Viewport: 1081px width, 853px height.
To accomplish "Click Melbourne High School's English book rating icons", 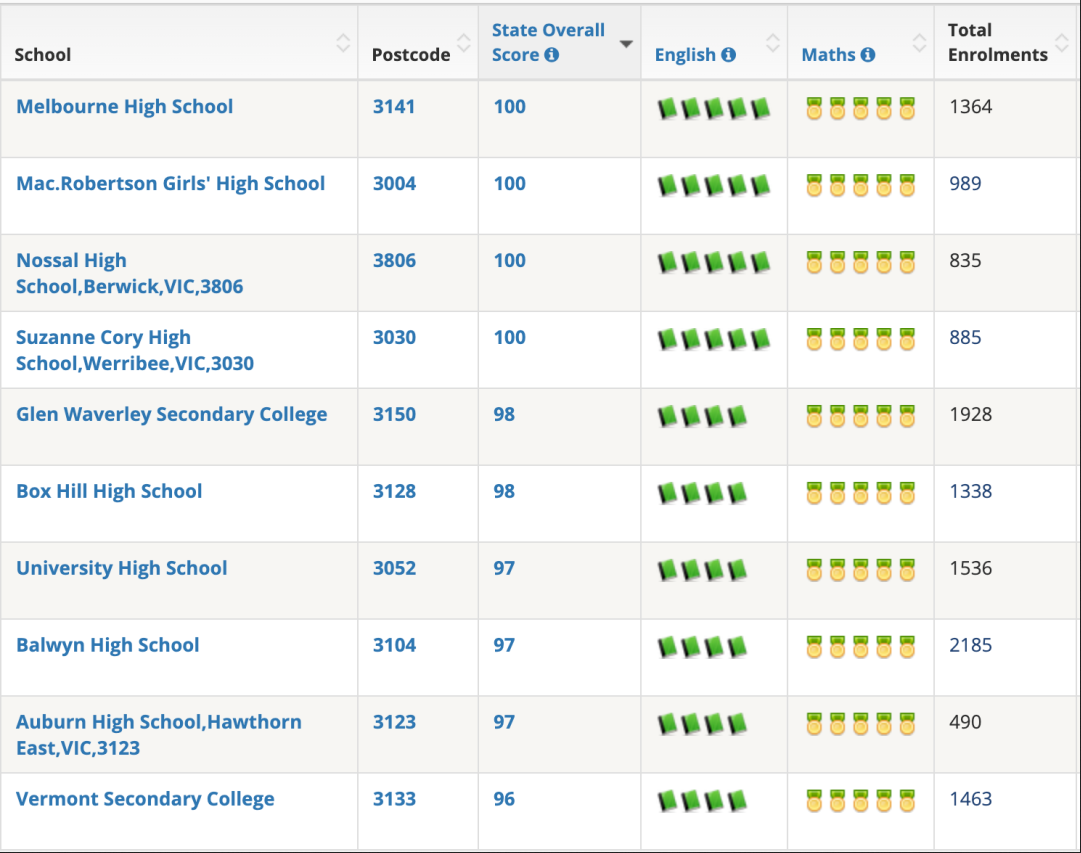I will coord(714,108).
